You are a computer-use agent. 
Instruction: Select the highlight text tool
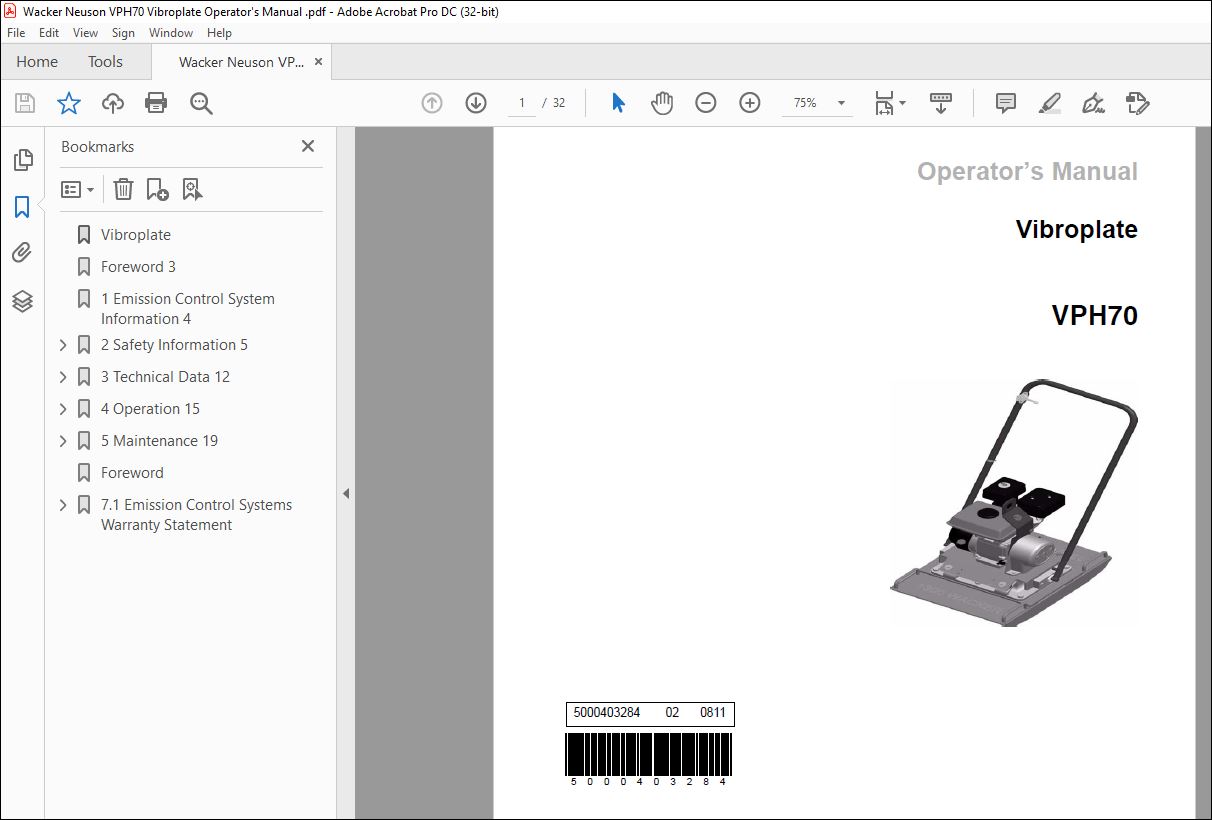(1049, 103)
